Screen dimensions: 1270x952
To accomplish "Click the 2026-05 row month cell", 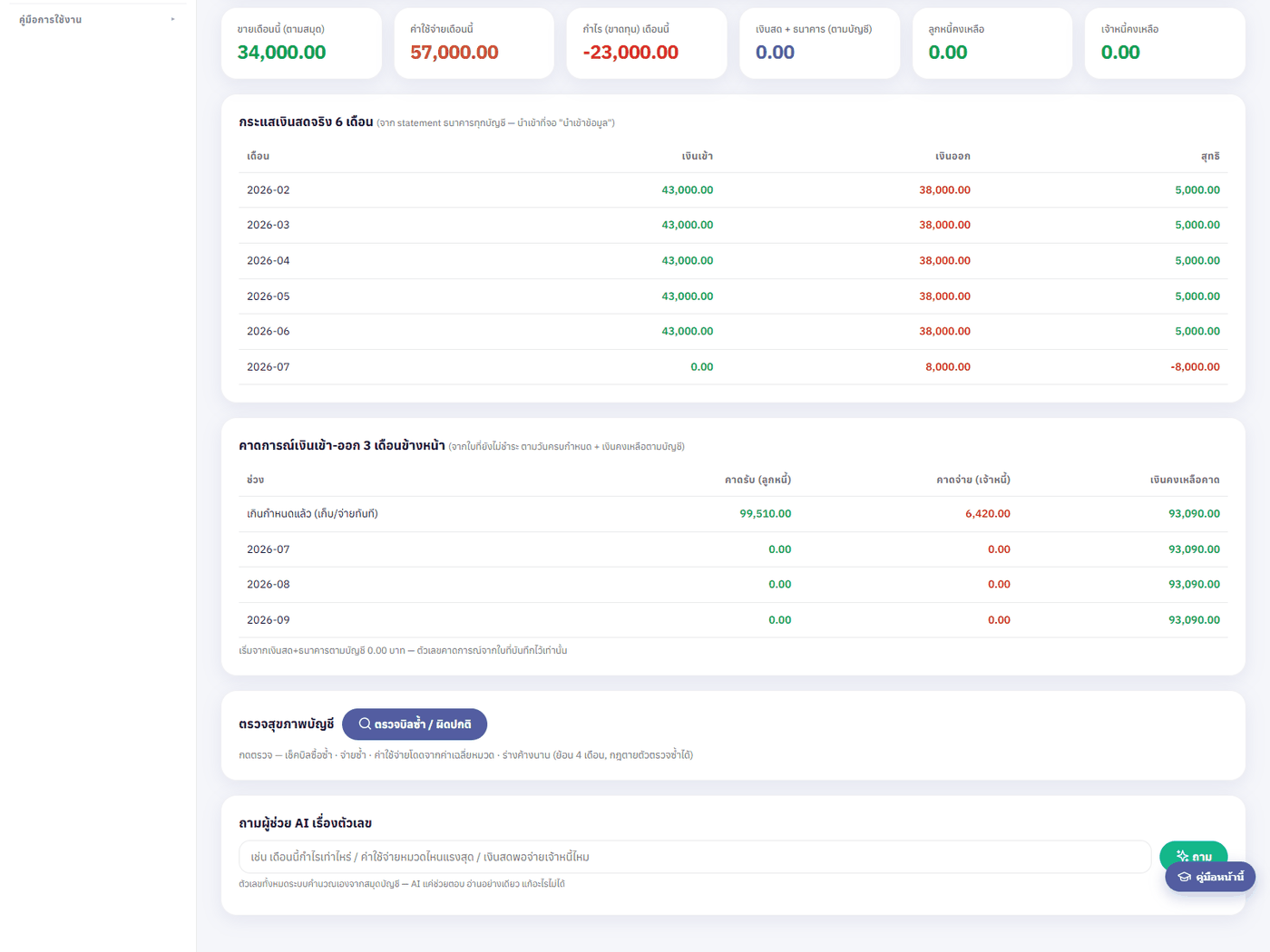I will (x=269, y=296).
